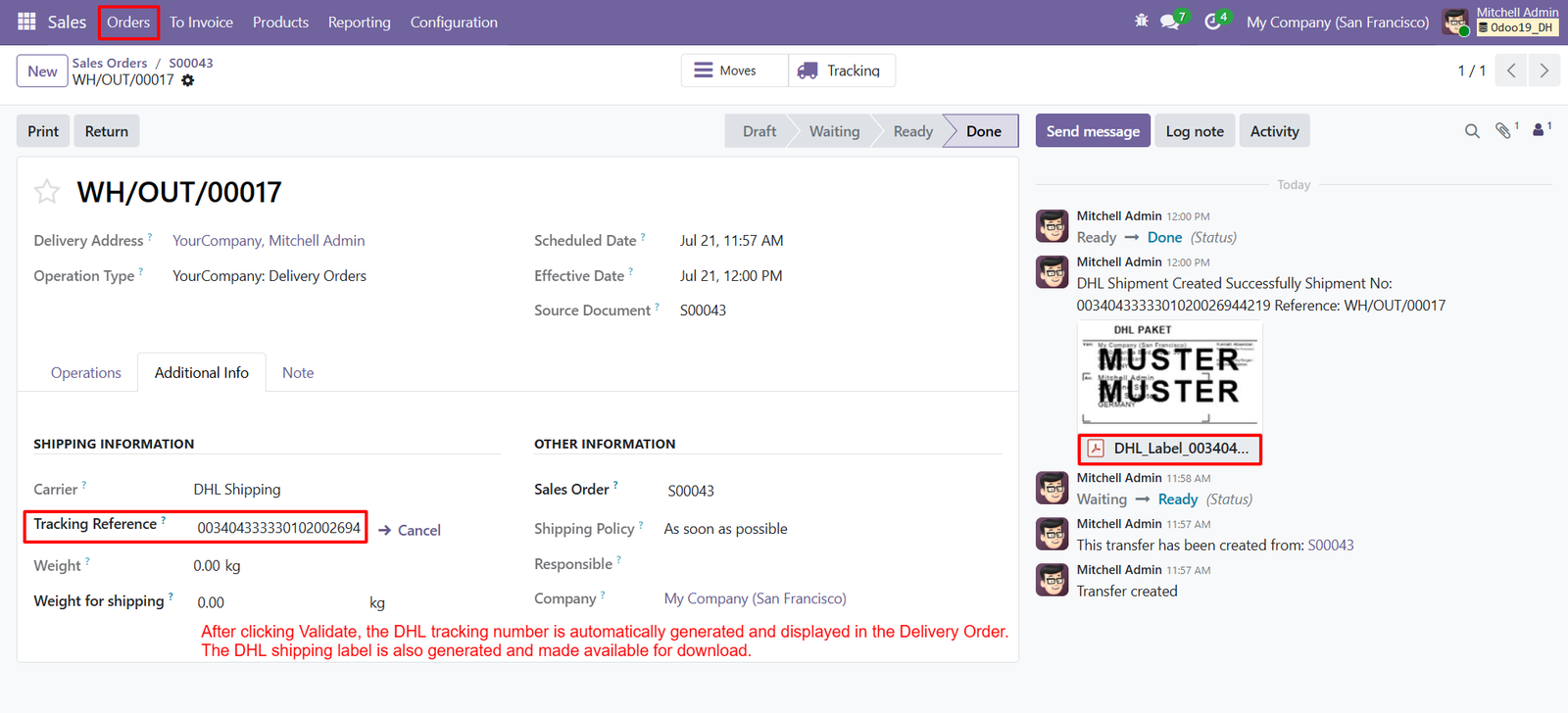Open My Company (San Francisco) company field link
Viewport: 1568px width, 713px height.
pos(756,598)
